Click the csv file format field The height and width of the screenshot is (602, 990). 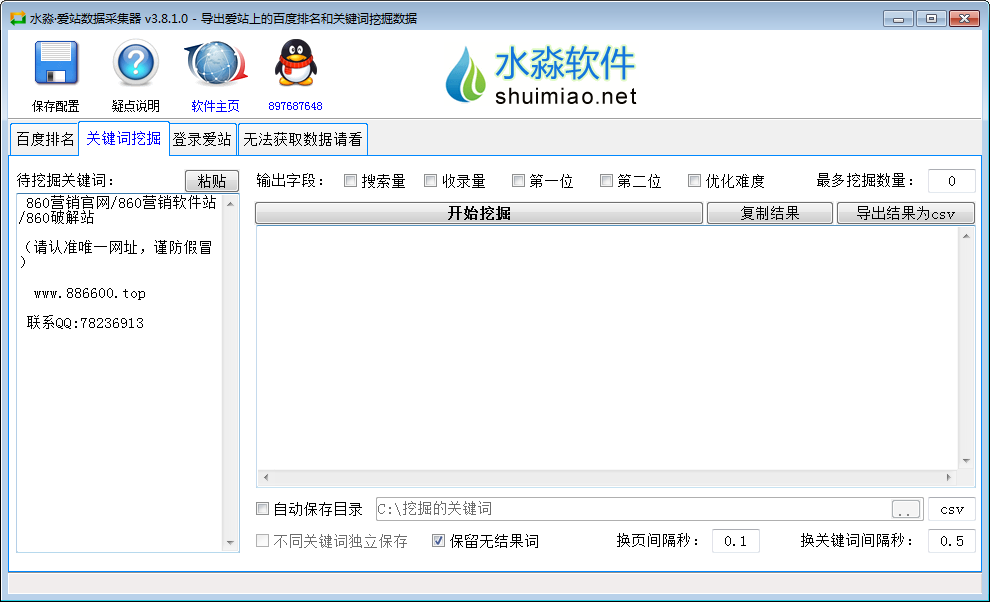click(951, 509)
